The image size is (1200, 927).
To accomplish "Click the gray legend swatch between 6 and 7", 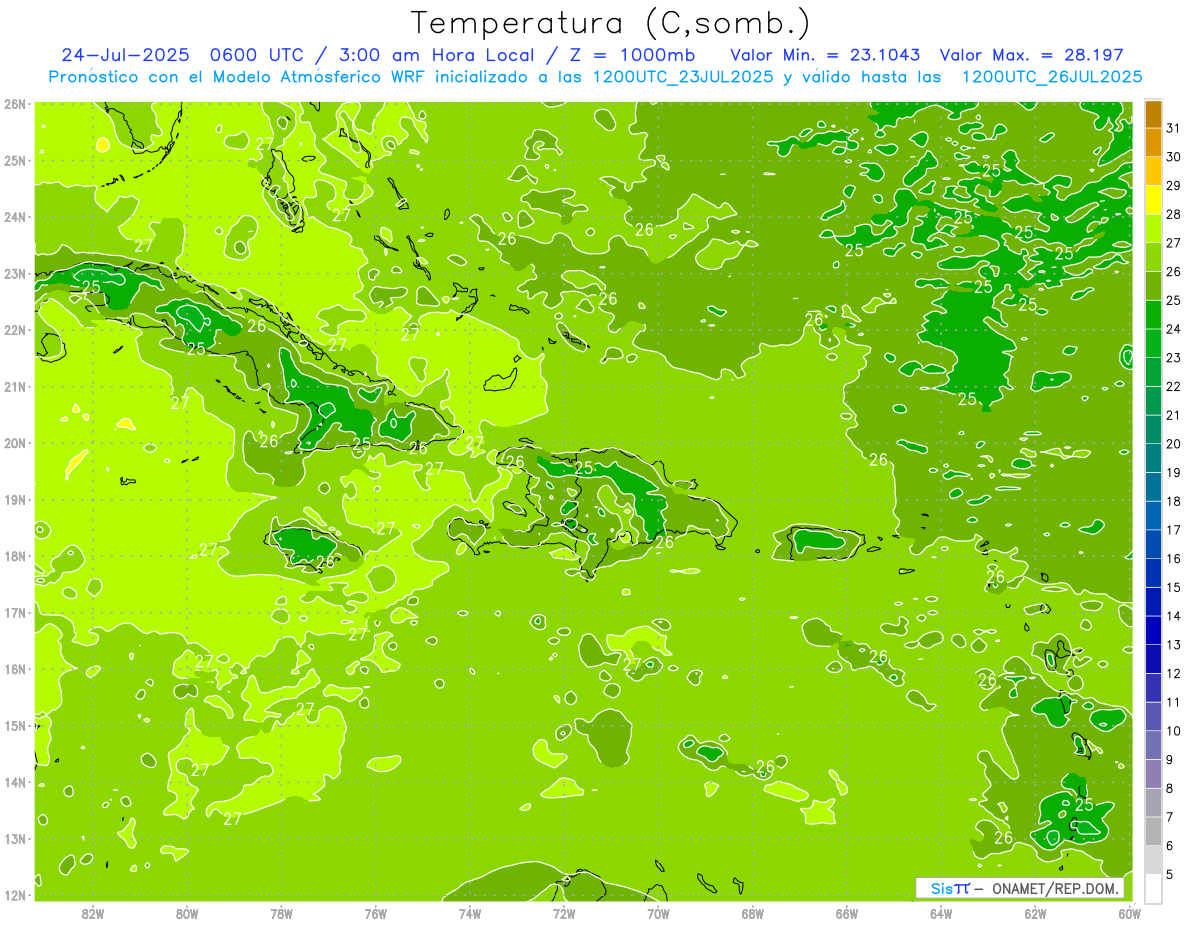I will tap(1153, 831).
